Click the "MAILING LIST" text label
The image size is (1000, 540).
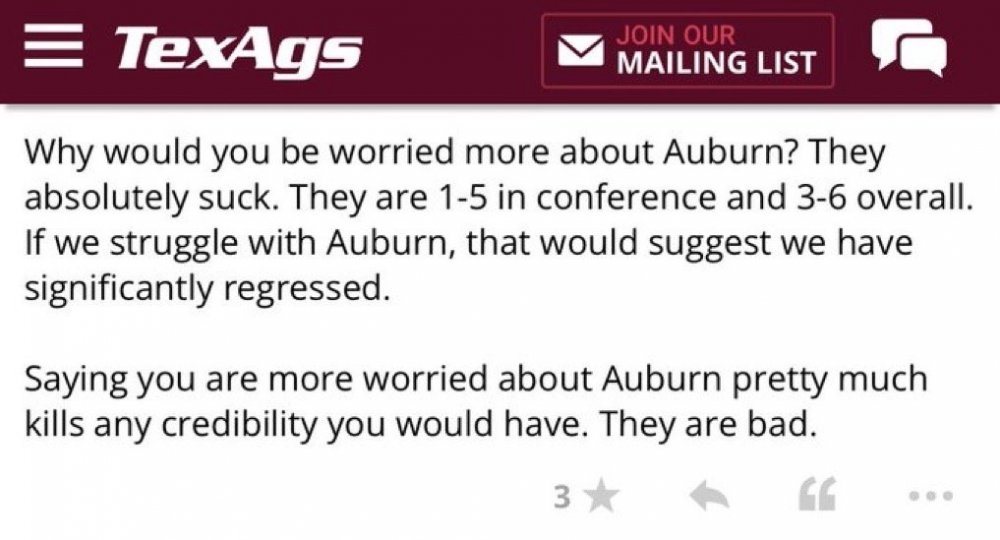(715, 64)
